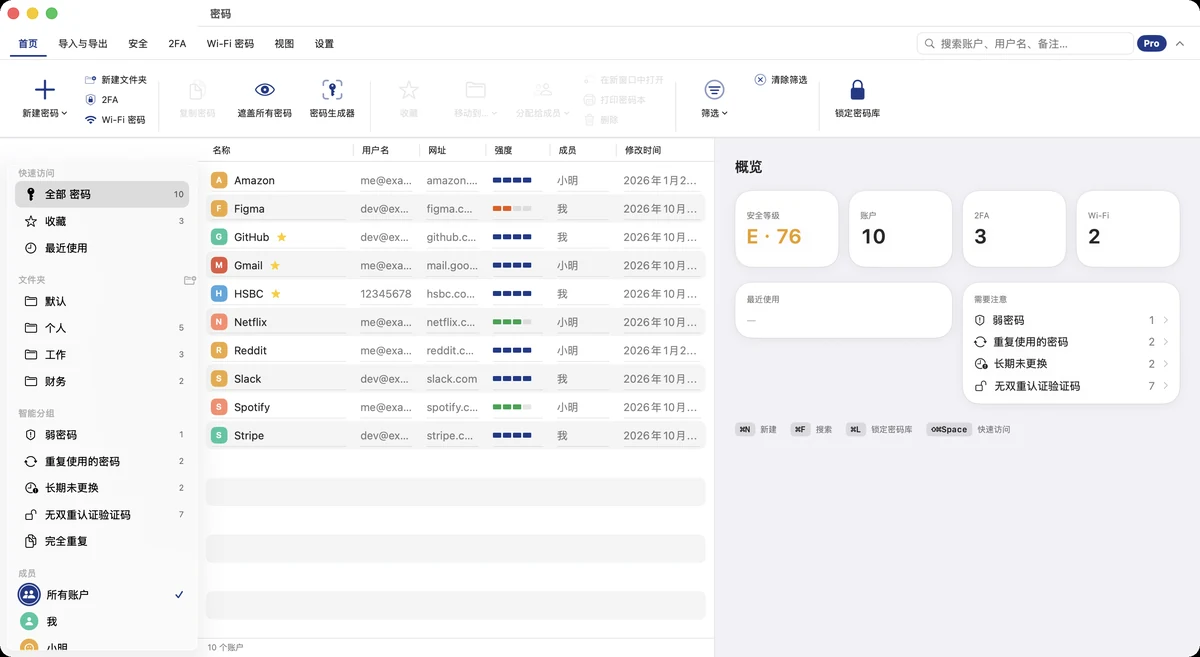Click the Figma strength meter
Image resolution: width=1200 pixels, height=657 pixels.
click(x=512, y=209)
